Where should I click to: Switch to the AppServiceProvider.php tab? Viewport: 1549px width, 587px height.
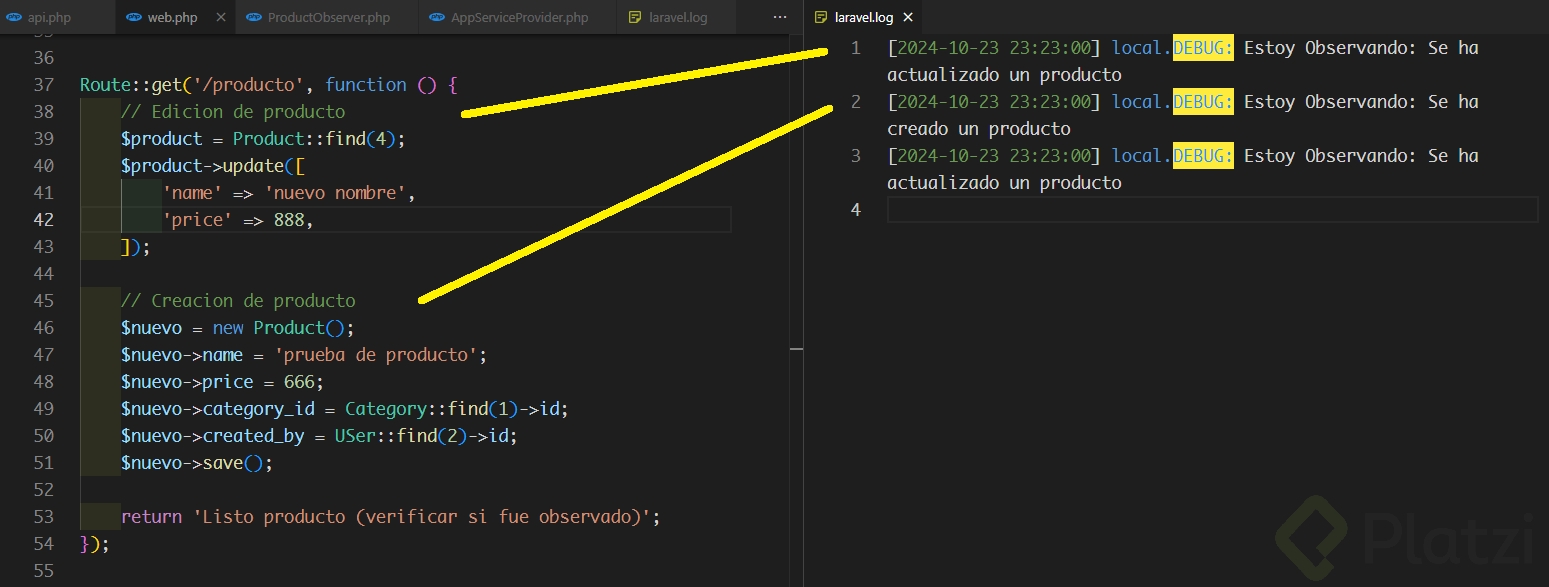[x=519, y=18]
